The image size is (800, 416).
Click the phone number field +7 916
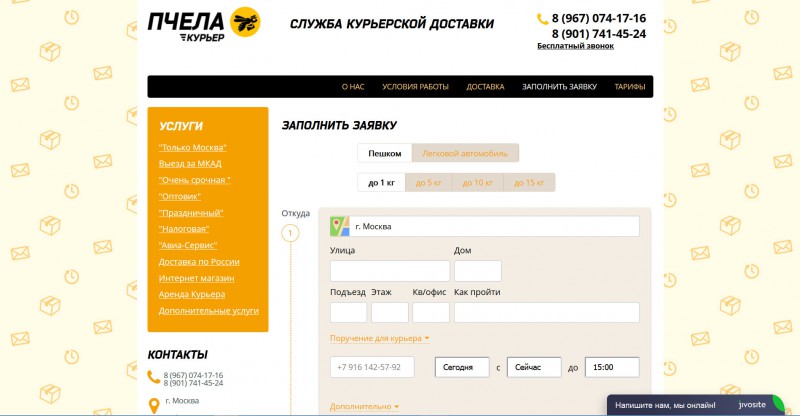point(372,367)
